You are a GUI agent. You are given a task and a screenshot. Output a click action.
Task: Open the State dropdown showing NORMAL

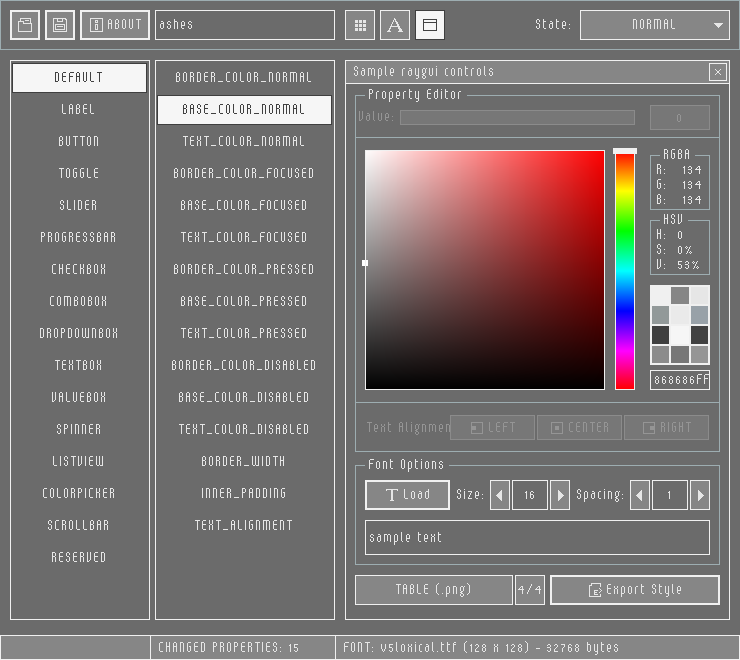[x=654, y=25]
